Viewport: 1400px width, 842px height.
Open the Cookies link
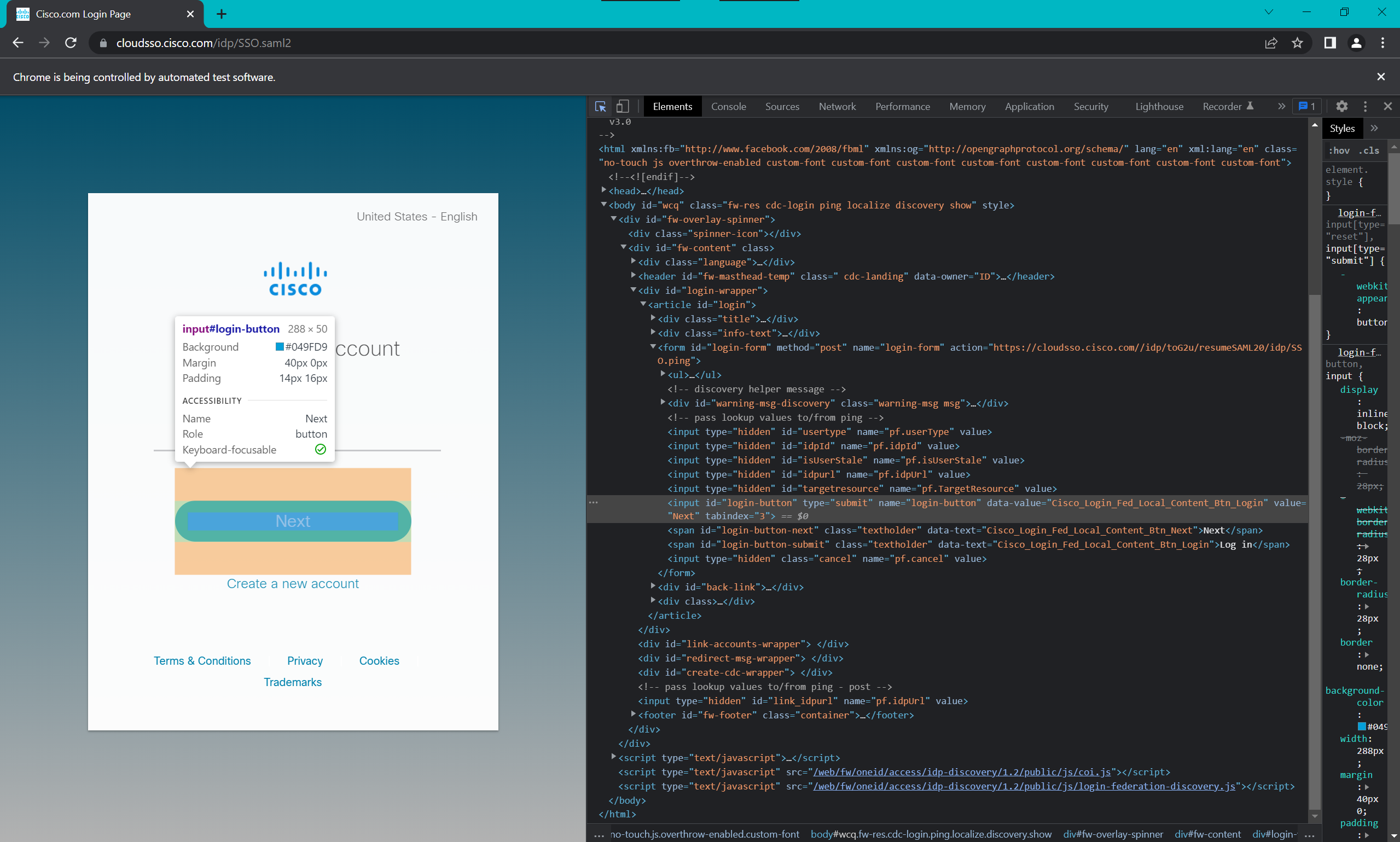click(379, 661)
